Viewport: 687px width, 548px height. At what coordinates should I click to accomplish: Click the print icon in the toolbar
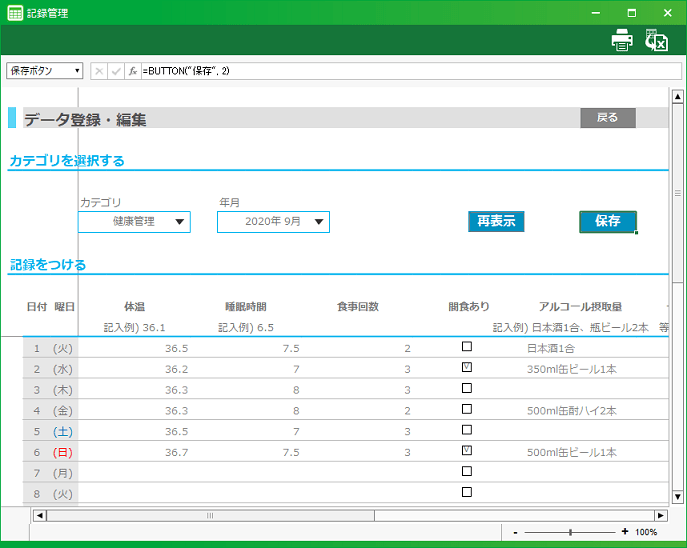(x=622, y=40)
